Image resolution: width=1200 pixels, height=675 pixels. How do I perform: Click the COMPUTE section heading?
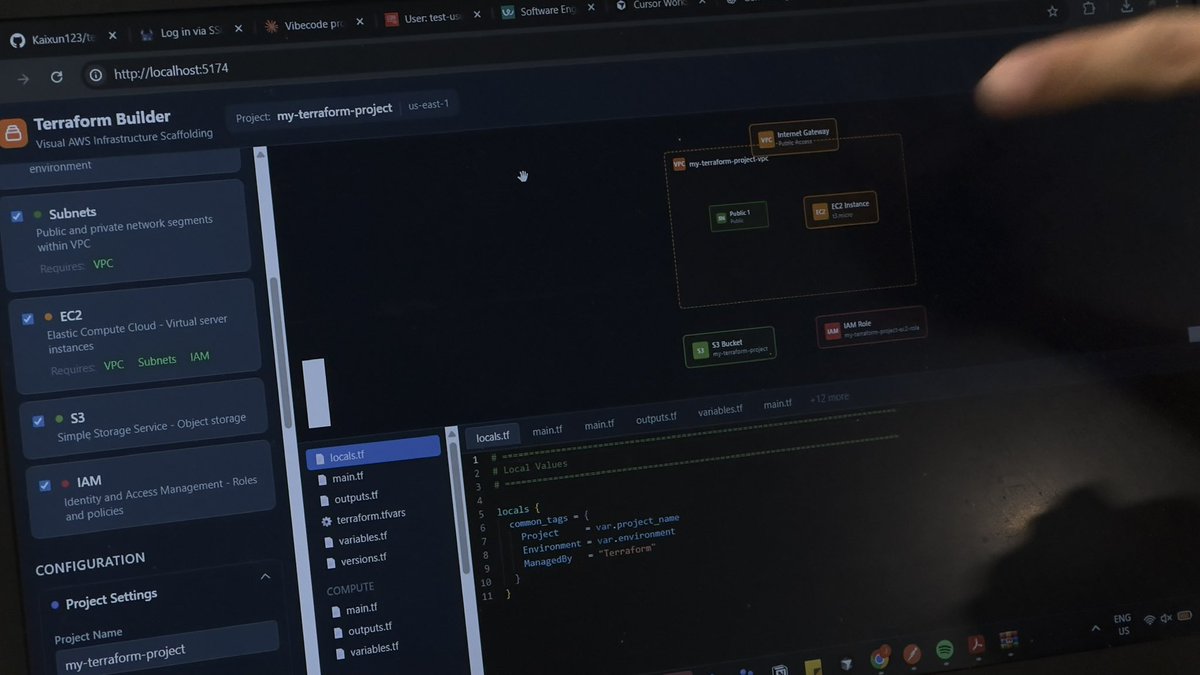click(351, 587)
